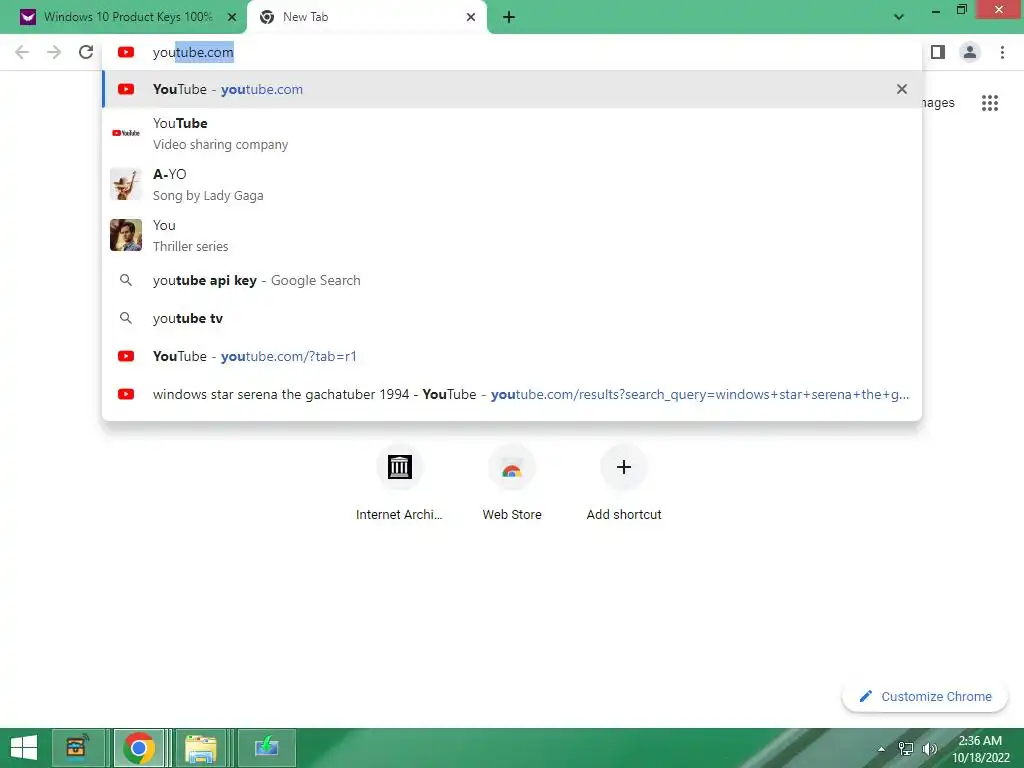Click the browser forward arrow
This screenshot has height=768, width=1024.
54,52
